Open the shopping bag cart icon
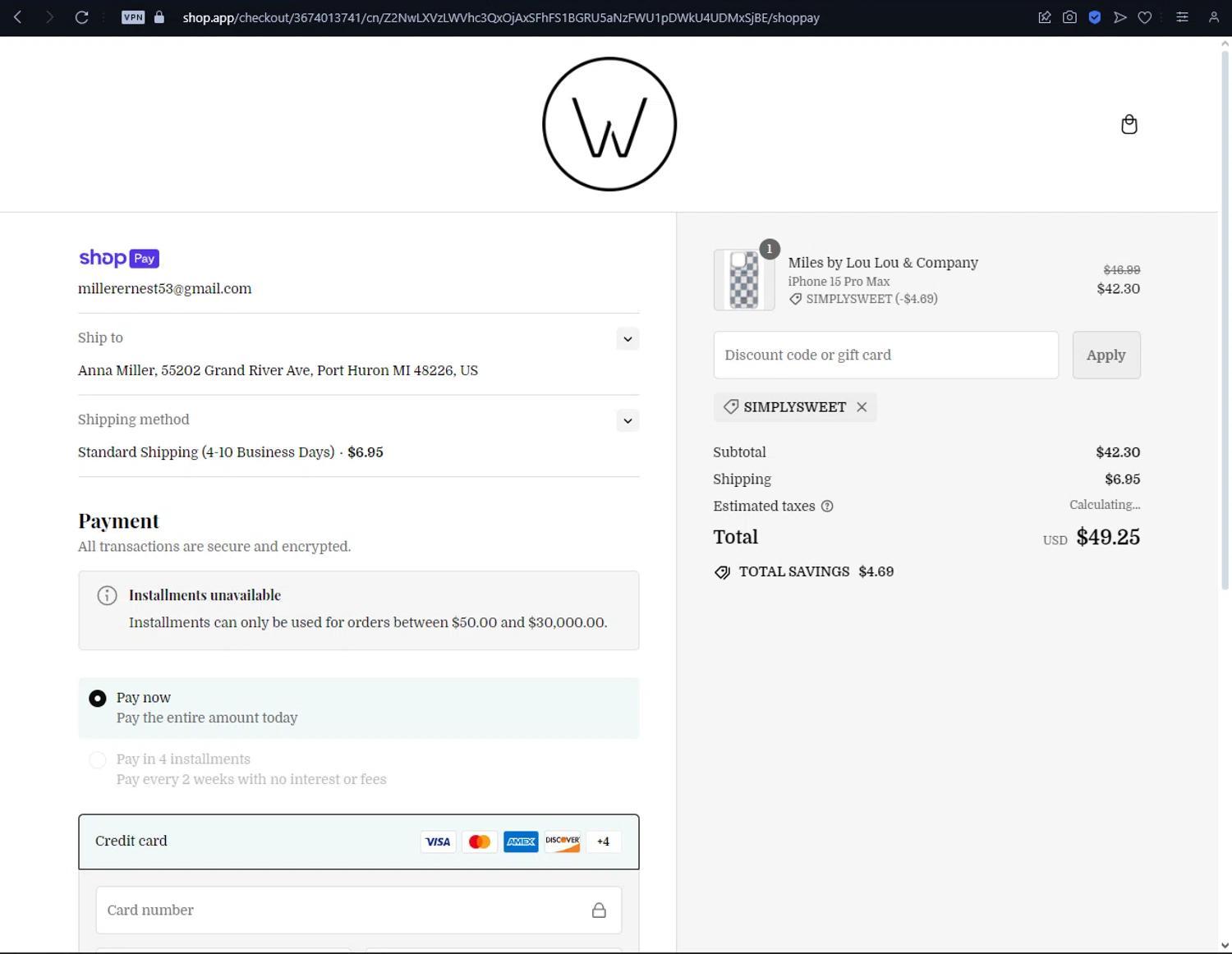1232x954 pixels. click(1129, 124)
